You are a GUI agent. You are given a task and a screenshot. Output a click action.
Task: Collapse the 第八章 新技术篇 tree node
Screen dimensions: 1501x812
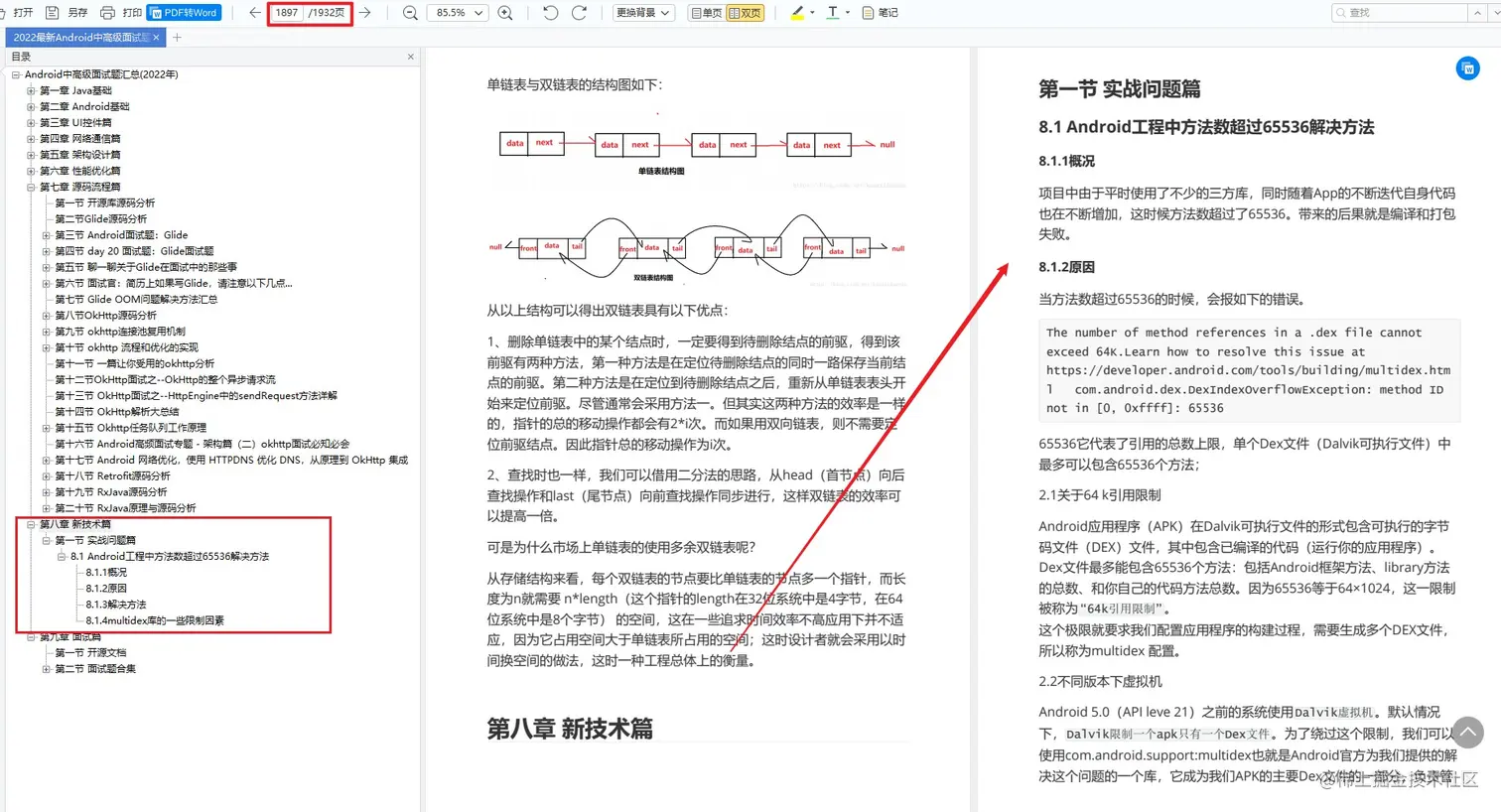pyautogui.click(x=29, y=523)
